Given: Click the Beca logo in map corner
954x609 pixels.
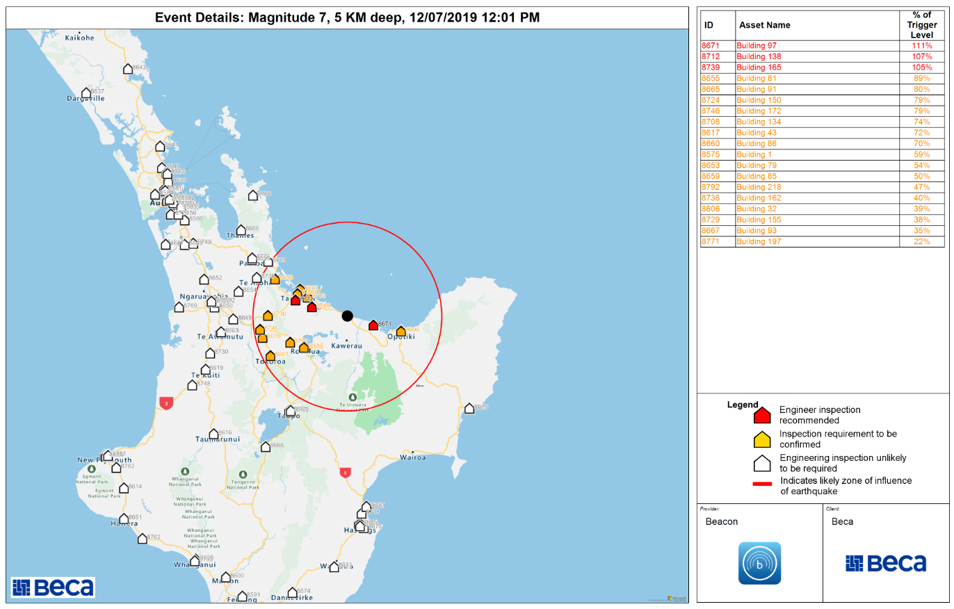Looking at the screenshot, I should pyautogui.click(x=53, y=587).
